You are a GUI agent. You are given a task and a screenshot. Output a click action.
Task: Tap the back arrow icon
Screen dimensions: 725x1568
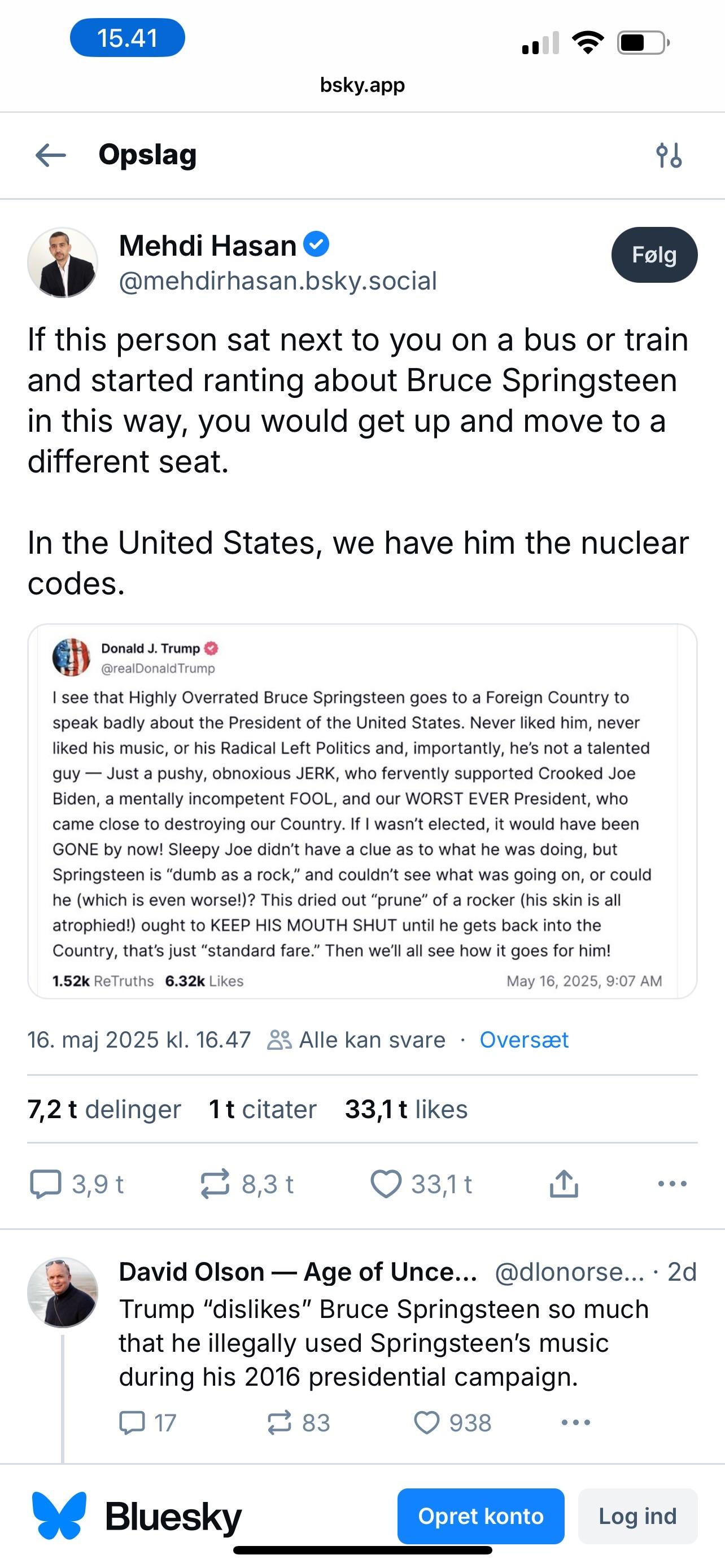click(51, 155)
